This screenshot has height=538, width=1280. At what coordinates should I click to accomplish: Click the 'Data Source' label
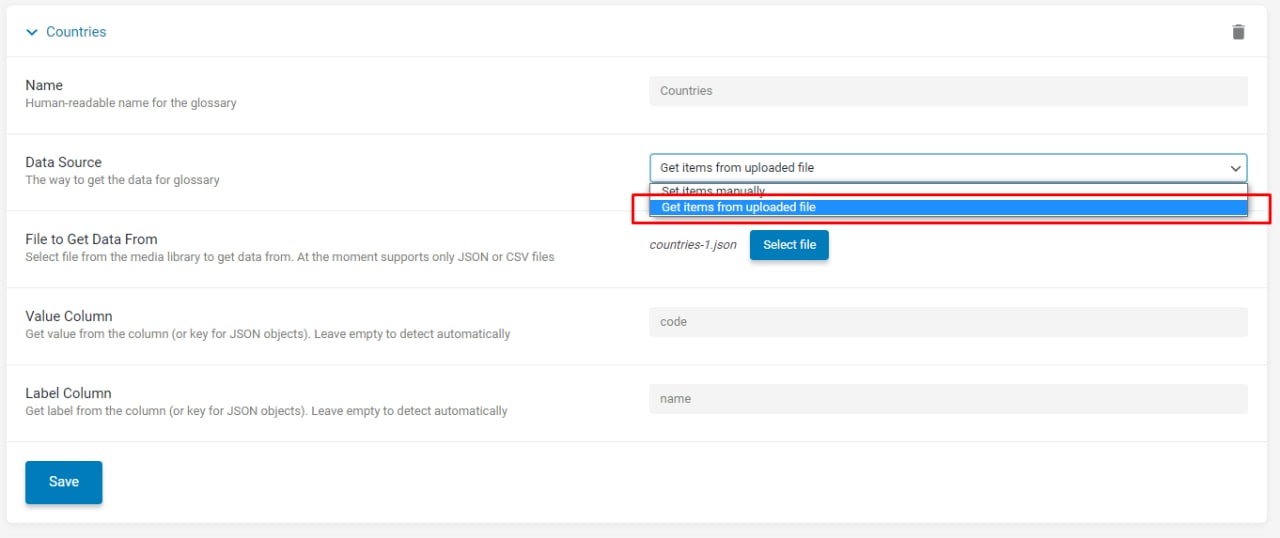pos(63,162)
